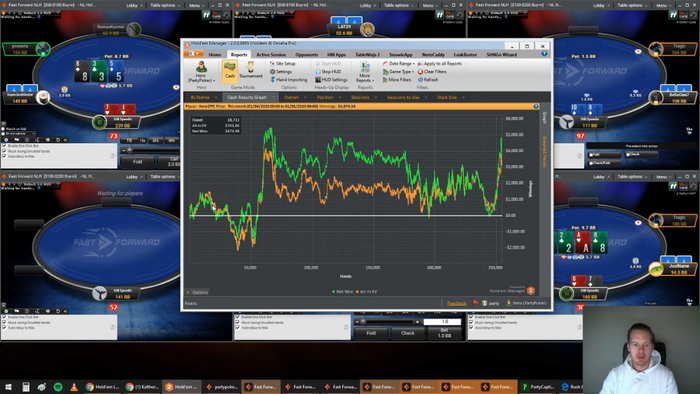
Task: Click the bet slider handle on top-left table
Action: [129, 150]
